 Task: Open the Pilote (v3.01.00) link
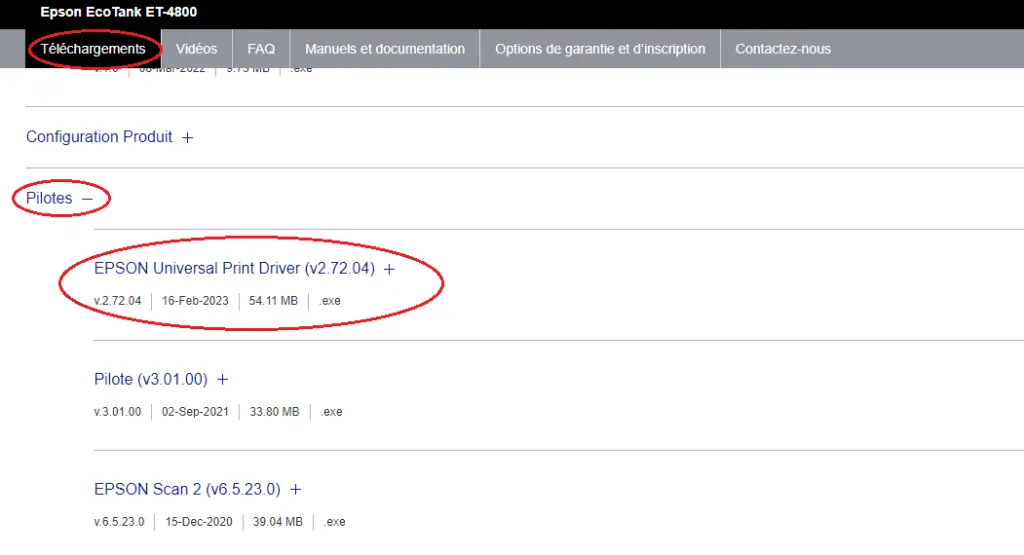click(151, 379)
